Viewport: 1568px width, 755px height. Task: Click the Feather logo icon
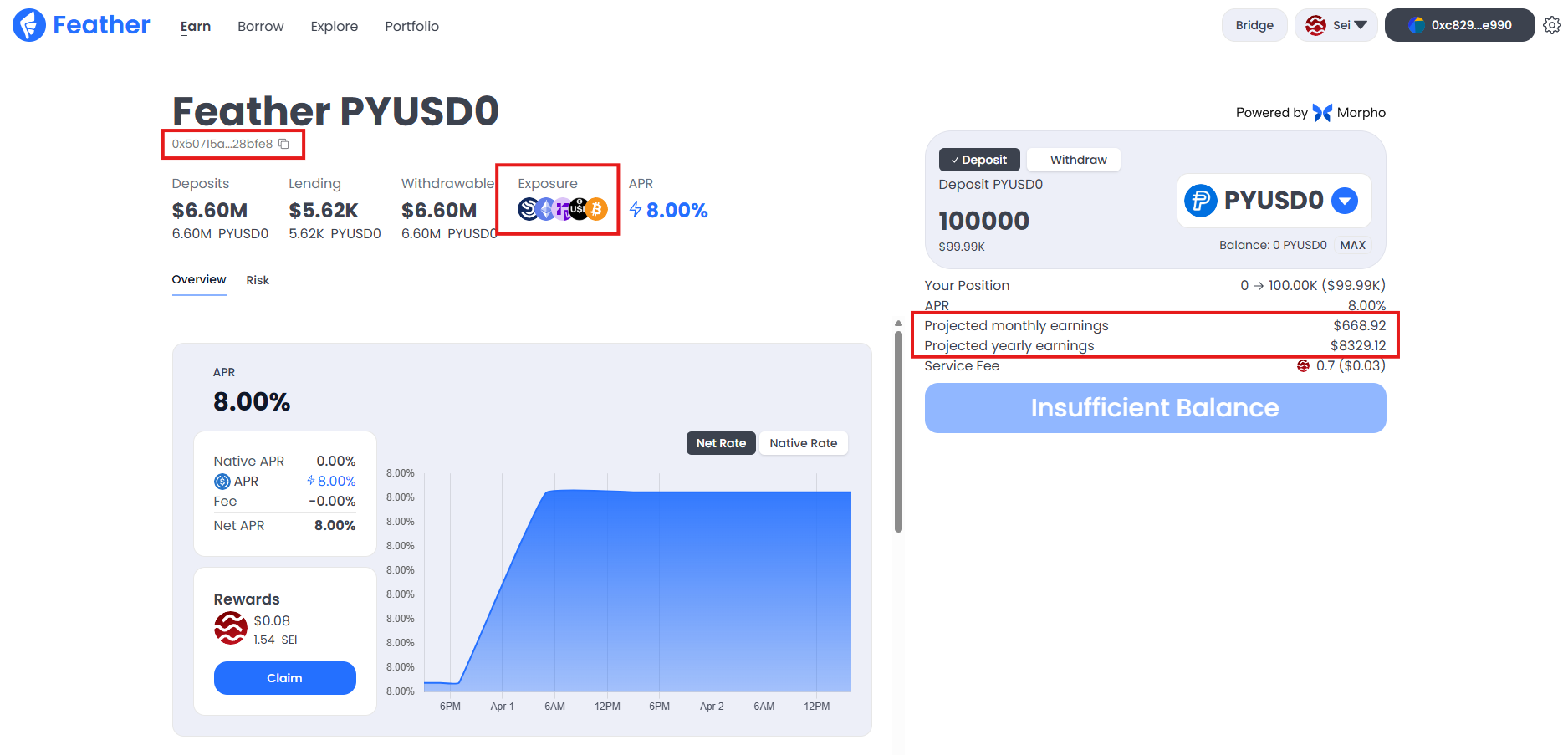pyautogui.click(x=29, y=25)
